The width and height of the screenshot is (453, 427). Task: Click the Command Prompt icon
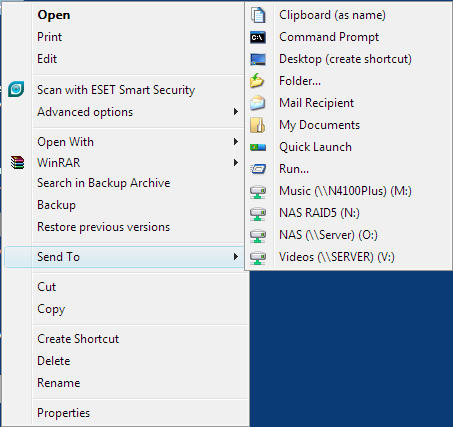point(258,37)
